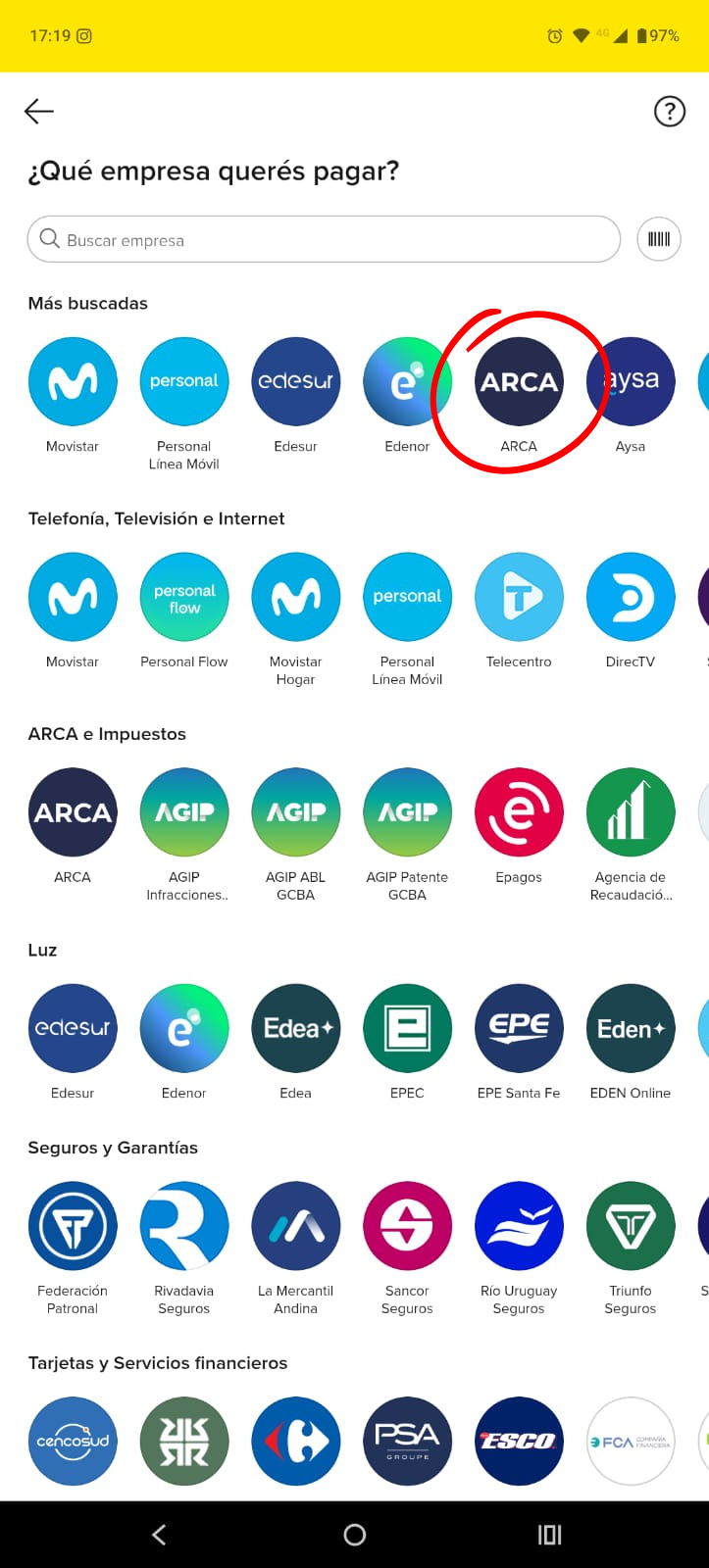
Task: Open the Carrefour card service icon
Action: (296, 1442)
